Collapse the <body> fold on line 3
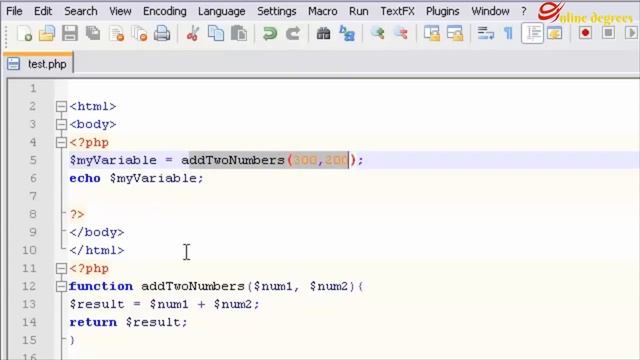640x360 pixels. click(x=61, y=124)
